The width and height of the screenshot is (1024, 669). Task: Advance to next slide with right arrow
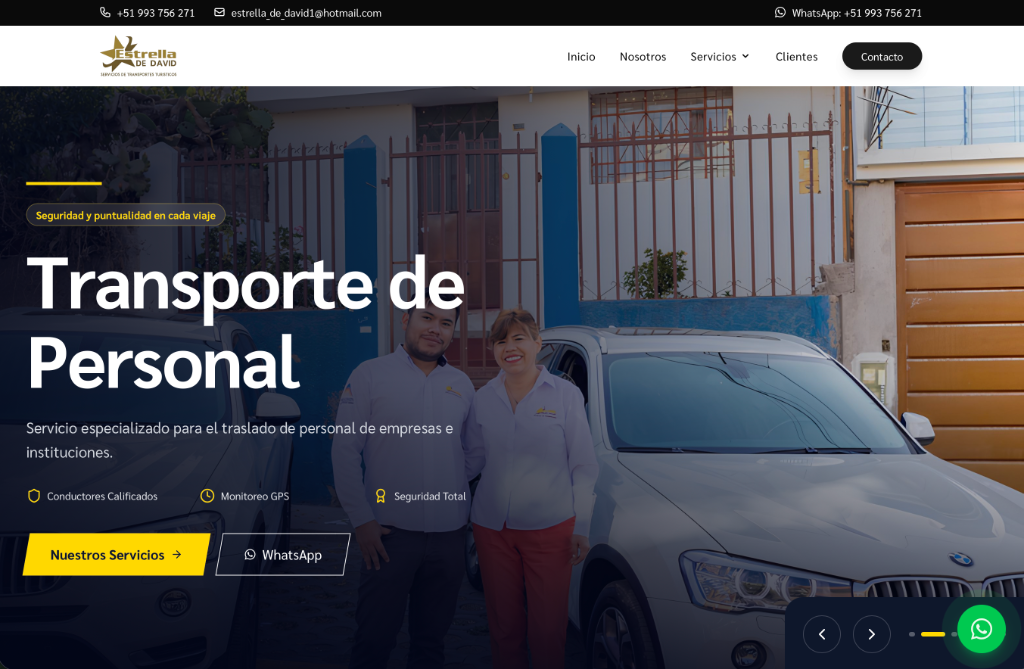871,634
